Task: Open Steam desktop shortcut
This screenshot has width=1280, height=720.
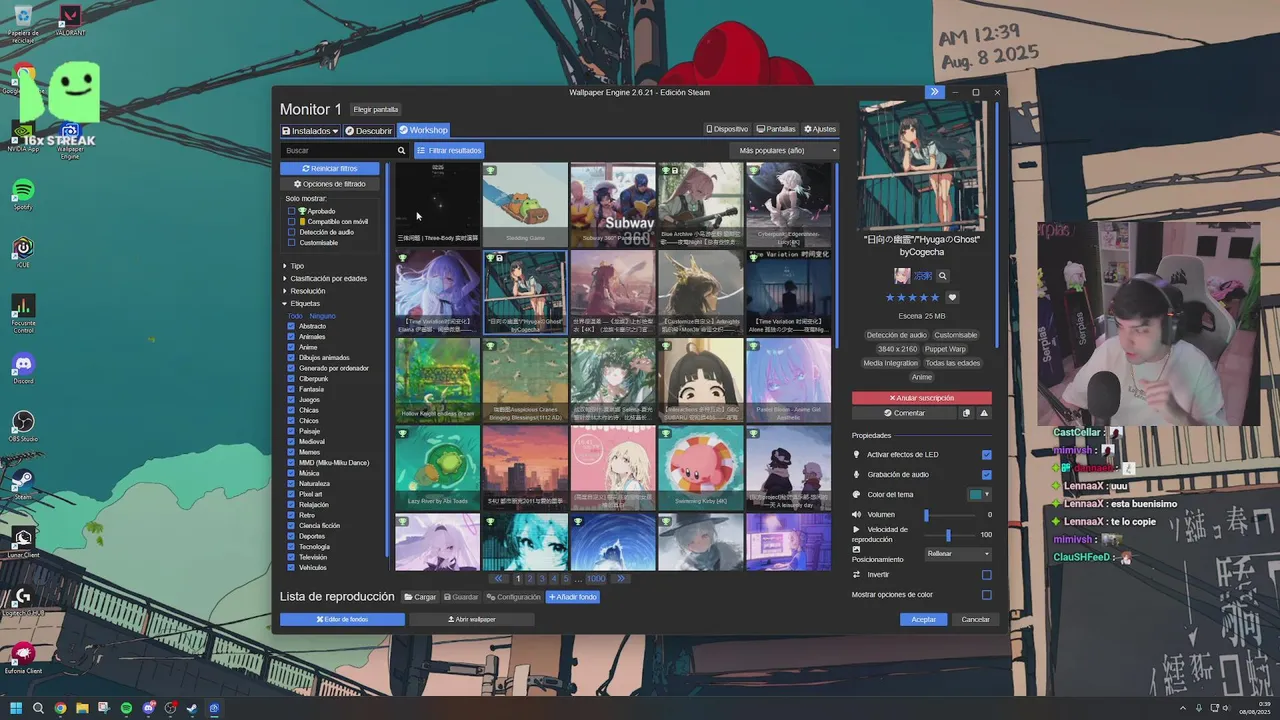Action: (23, 484)
